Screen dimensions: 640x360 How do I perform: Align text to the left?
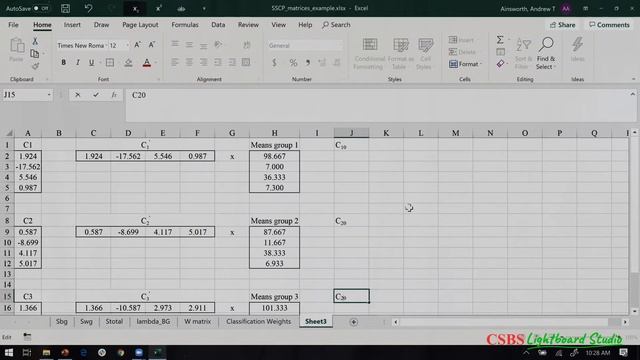pyautogui.click(x=175, y=62)
